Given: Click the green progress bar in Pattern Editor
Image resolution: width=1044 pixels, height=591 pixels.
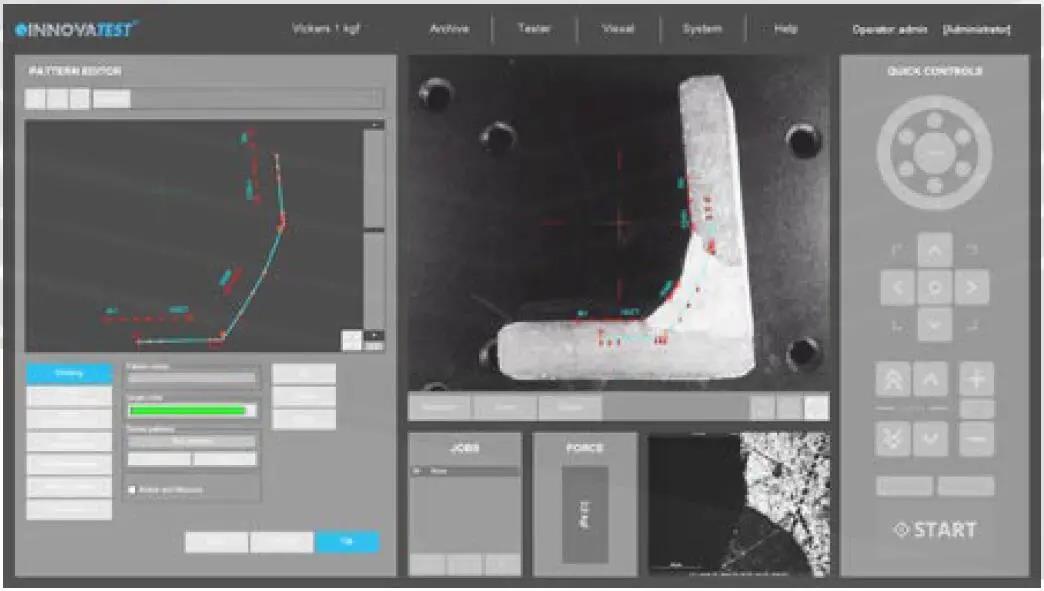Looking at the screenshot, I should click(192, 411).
